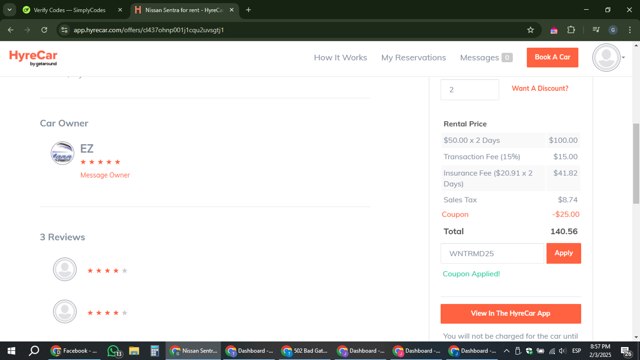Click the EZ owner name
The width and height of the screenshot is (640, 360).
pos(87,149)
